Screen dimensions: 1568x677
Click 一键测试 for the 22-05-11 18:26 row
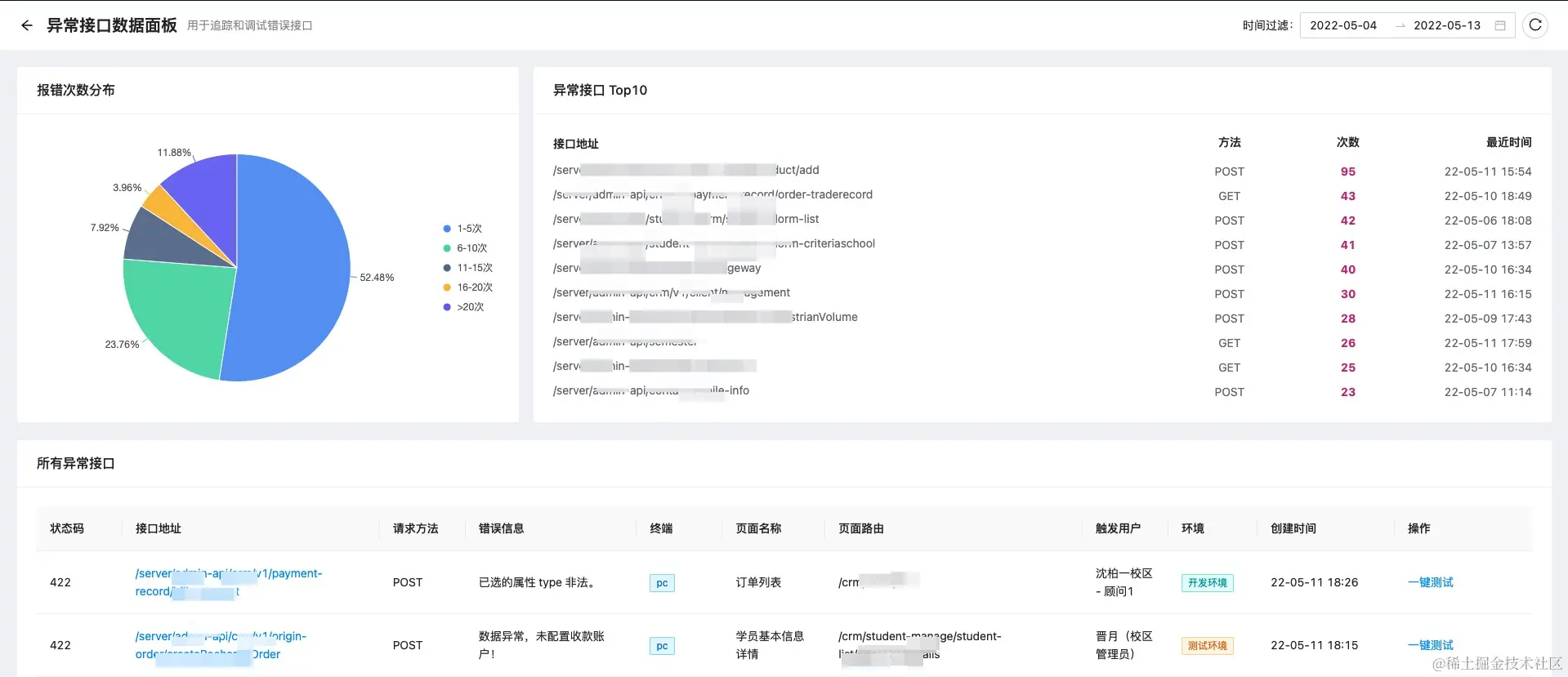click(x=1431, y=582)
